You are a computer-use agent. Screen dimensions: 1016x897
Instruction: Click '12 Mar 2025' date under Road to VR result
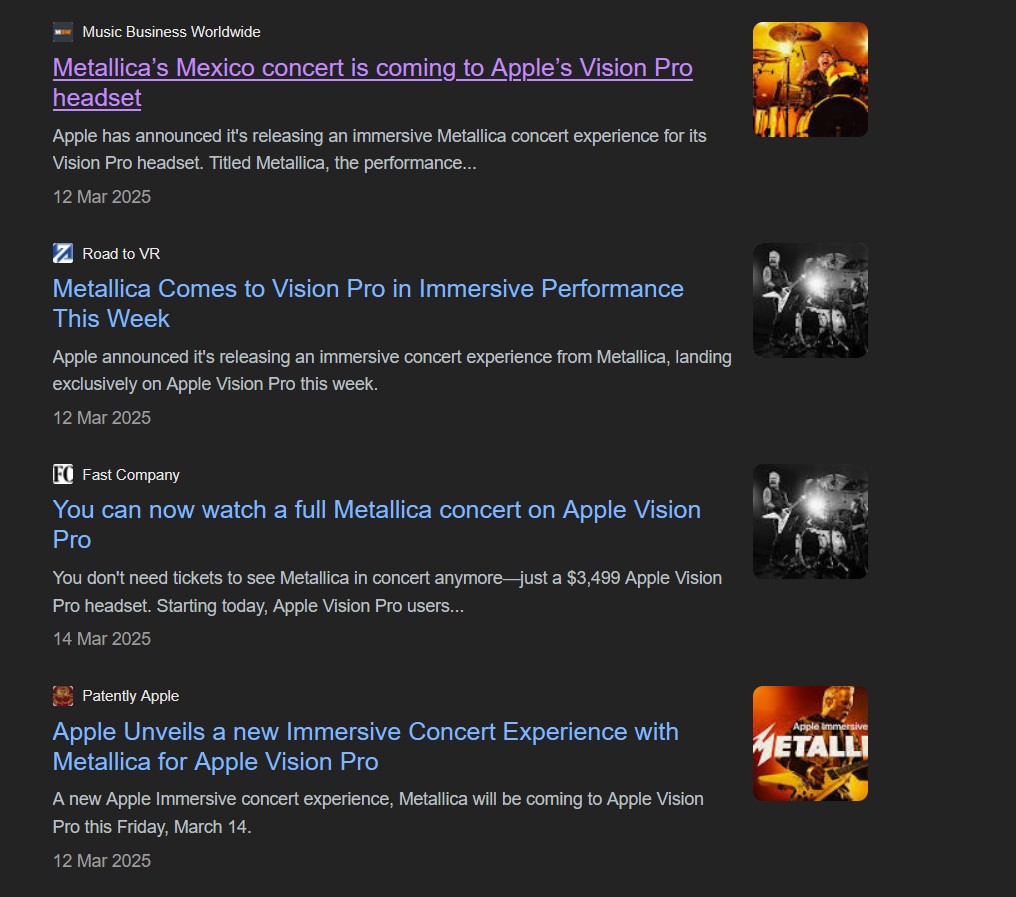pos(102,418)
